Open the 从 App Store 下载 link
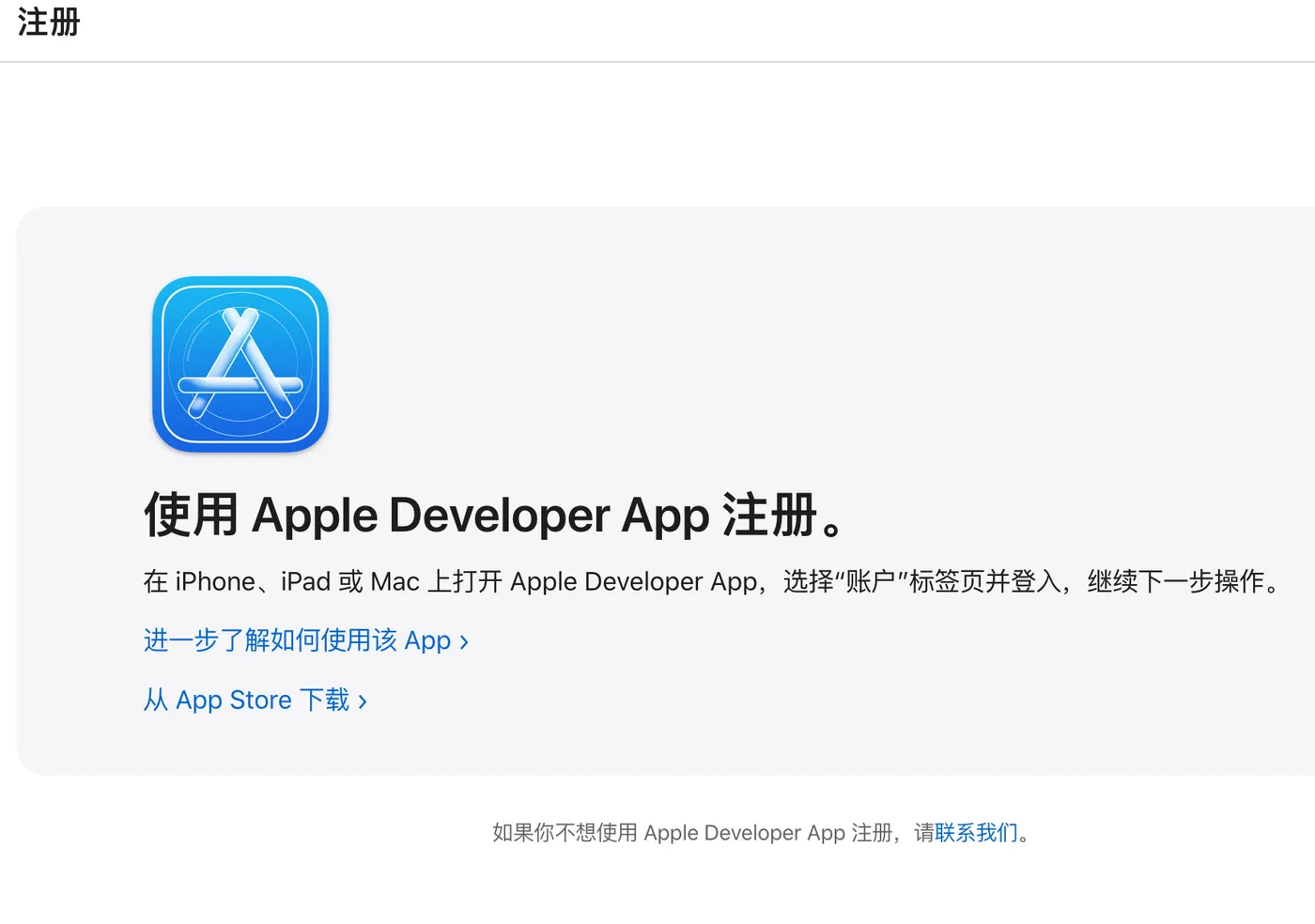Viewport: 1315px width, 924px height. (246, 701)
